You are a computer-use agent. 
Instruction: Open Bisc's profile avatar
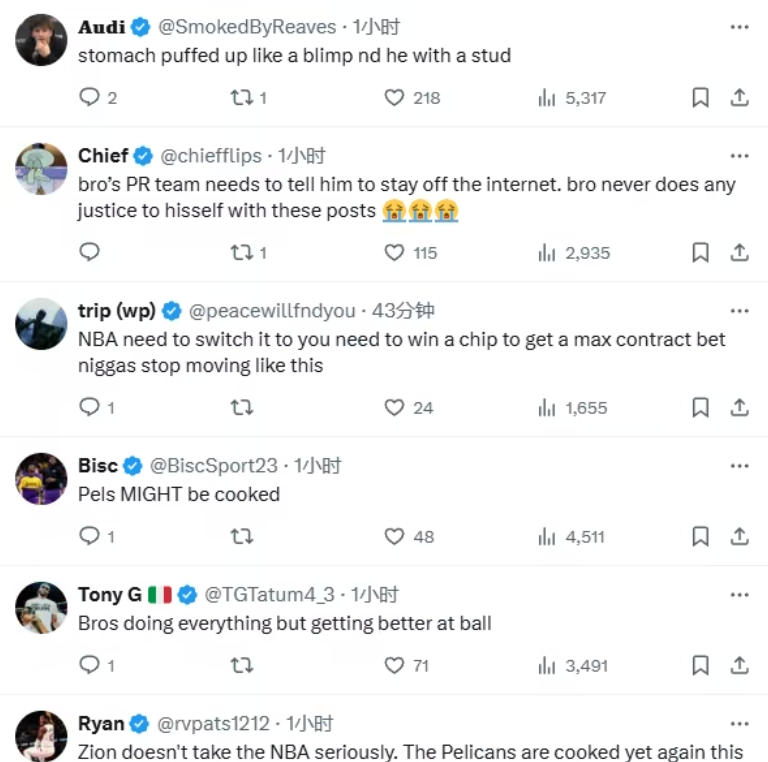coord(42,478)
